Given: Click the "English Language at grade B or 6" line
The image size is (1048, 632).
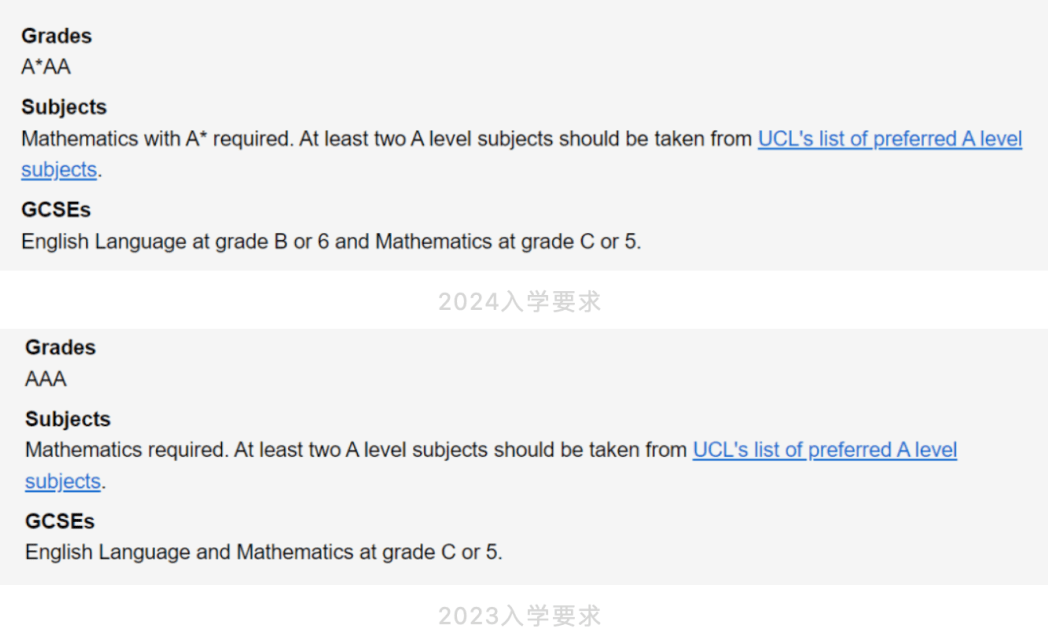Looking at the screenshot, I should point(331,241).
